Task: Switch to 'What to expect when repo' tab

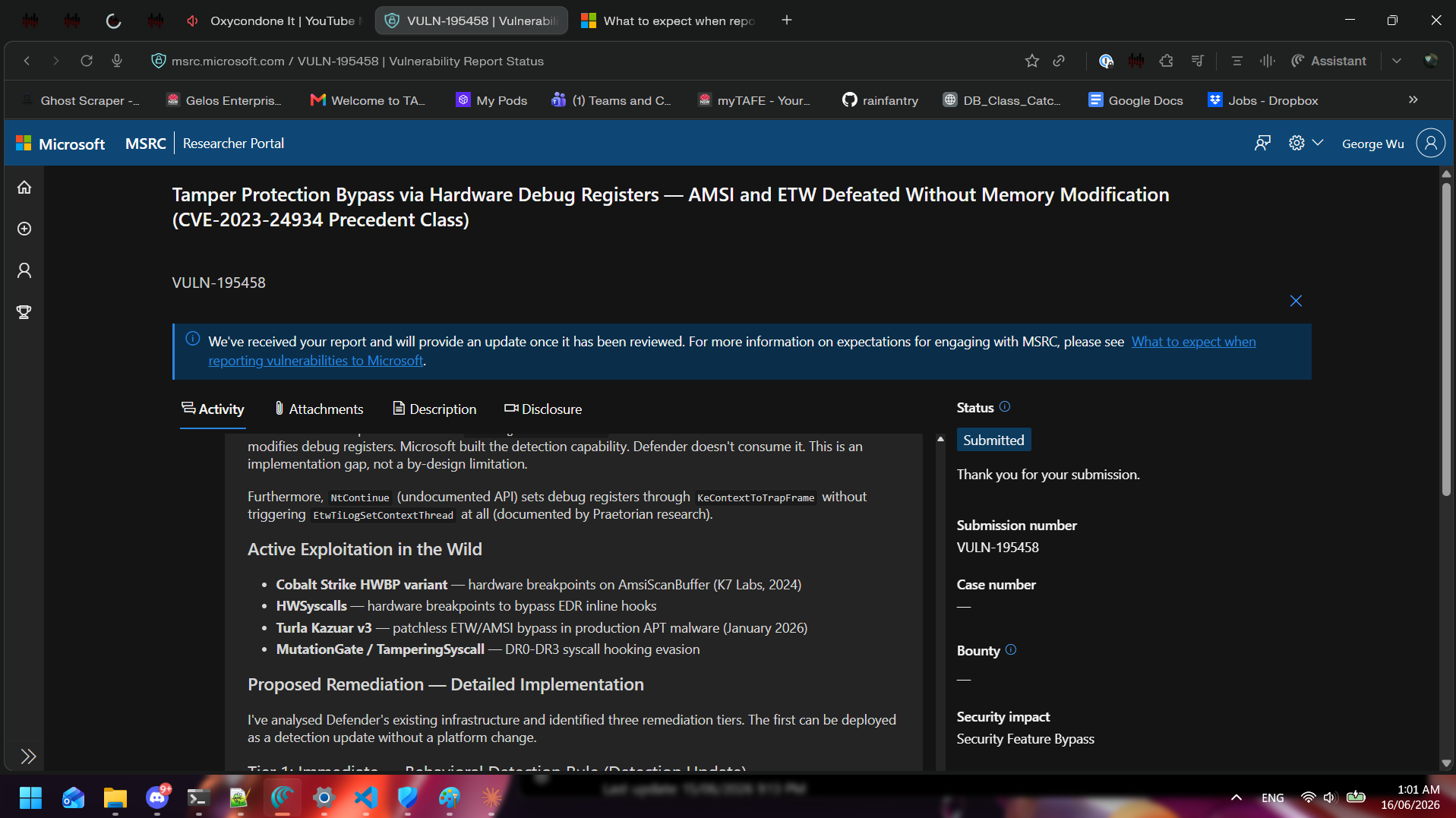Action: tap(668, 21)
